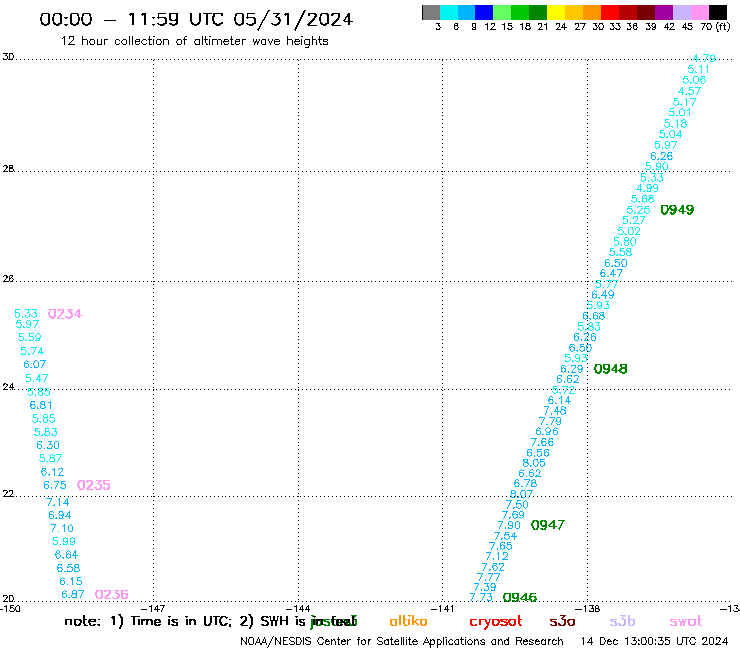Click the green timestamp '0949'

677,210
